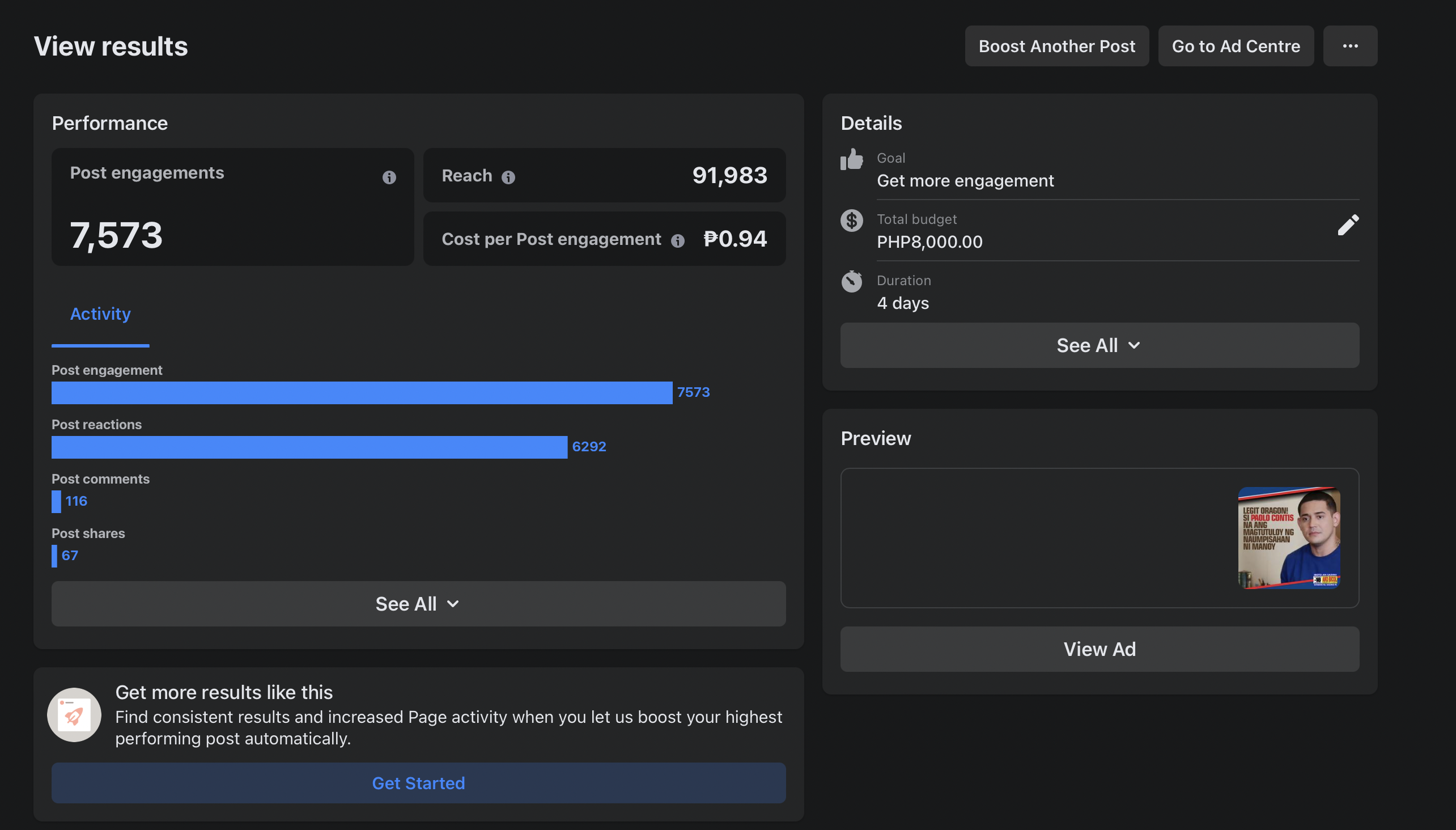Edit total budget with the pencil icon
The width and height of the screenshot is (1456, 830).
pyautogui.click(x=1348, y=225)
